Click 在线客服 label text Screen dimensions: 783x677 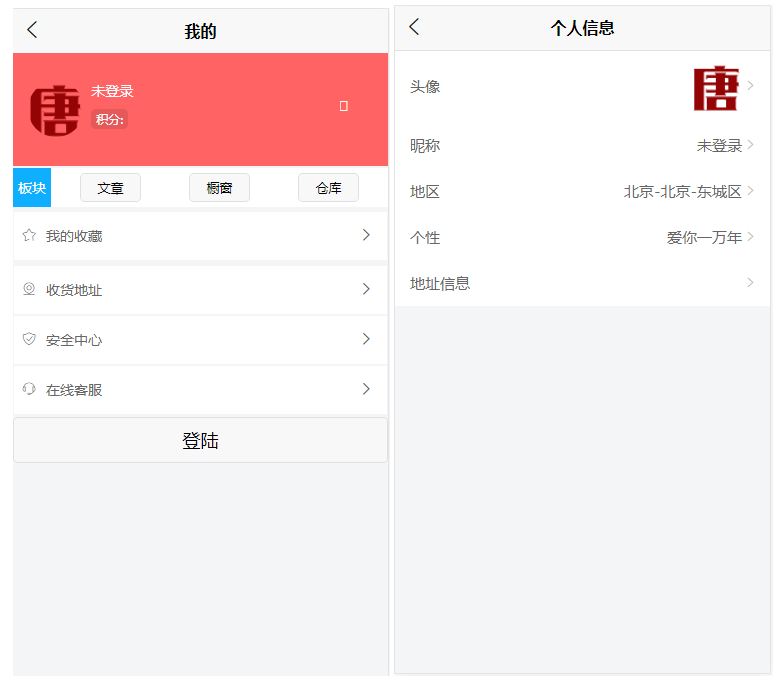(74, 390)
